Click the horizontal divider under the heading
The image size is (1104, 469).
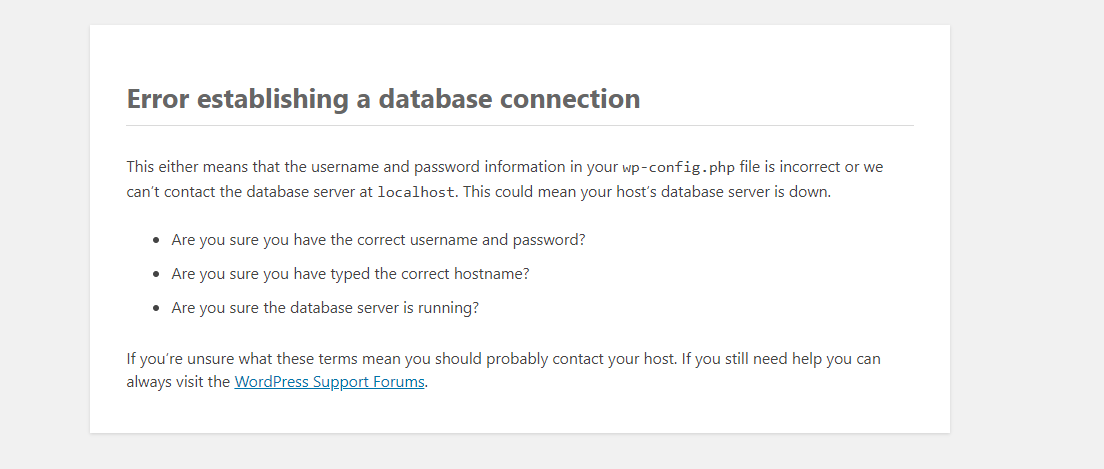coord(520,125)
